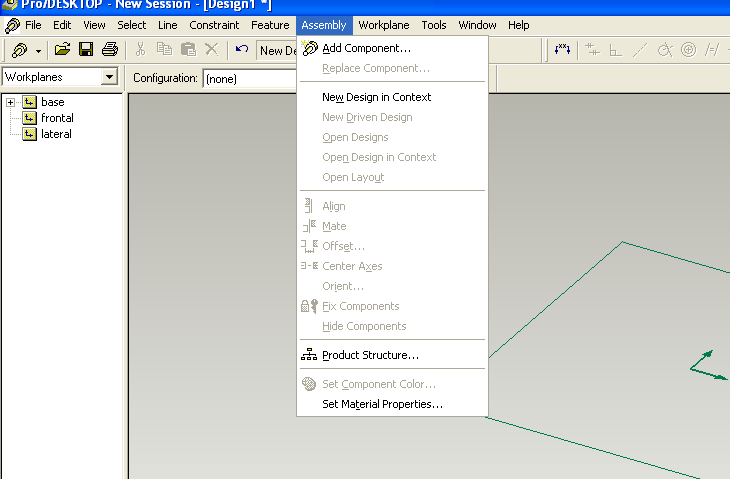Image resolution: width=730 pixels, height=479 pixels.
Task: Open the Select menu
Action: (132, 25)
